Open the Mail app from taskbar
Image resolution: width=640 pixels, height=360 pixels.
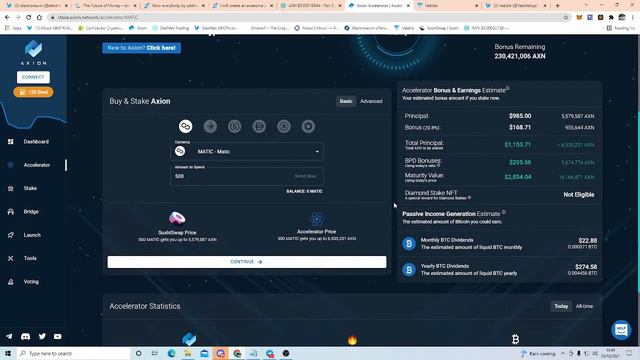click(204, 353)
